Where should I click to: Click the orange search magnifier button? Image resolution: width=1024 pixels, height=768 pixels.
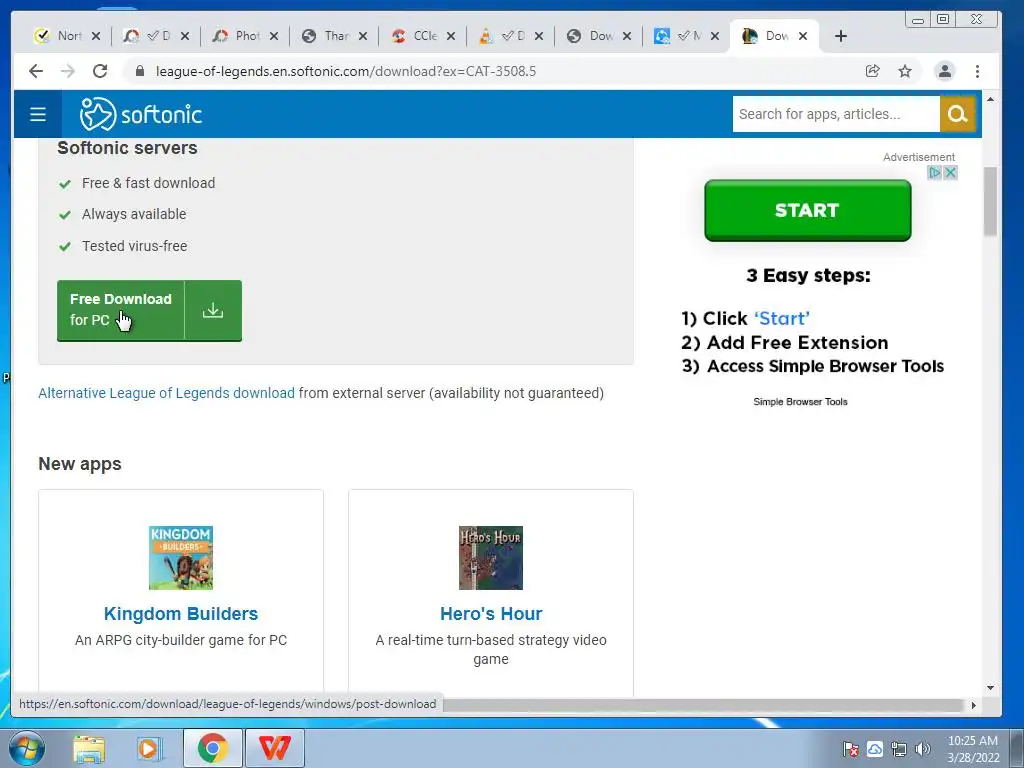tap(957, 114)
